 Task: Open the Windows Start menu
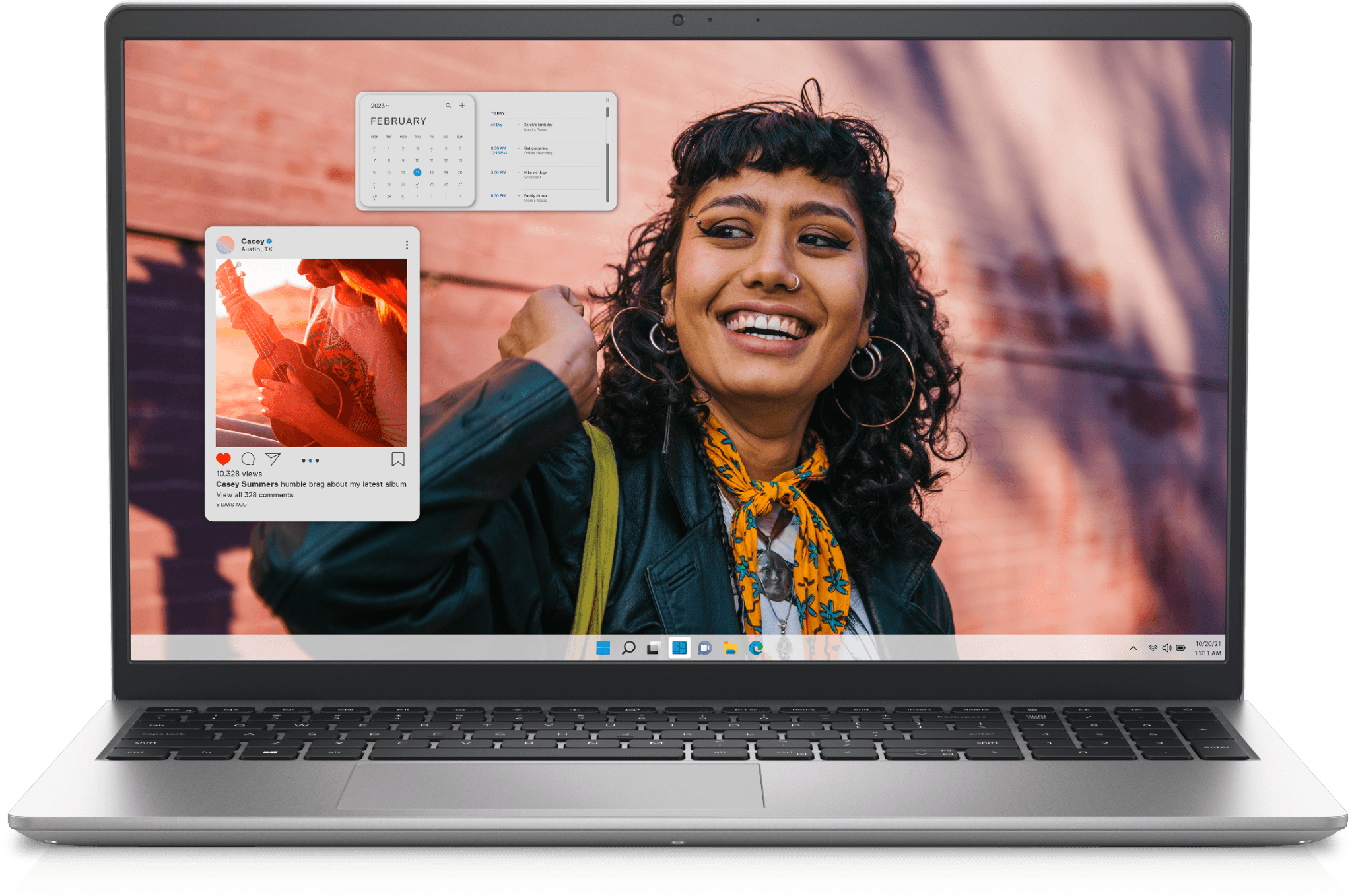click(x=605, y=648)
